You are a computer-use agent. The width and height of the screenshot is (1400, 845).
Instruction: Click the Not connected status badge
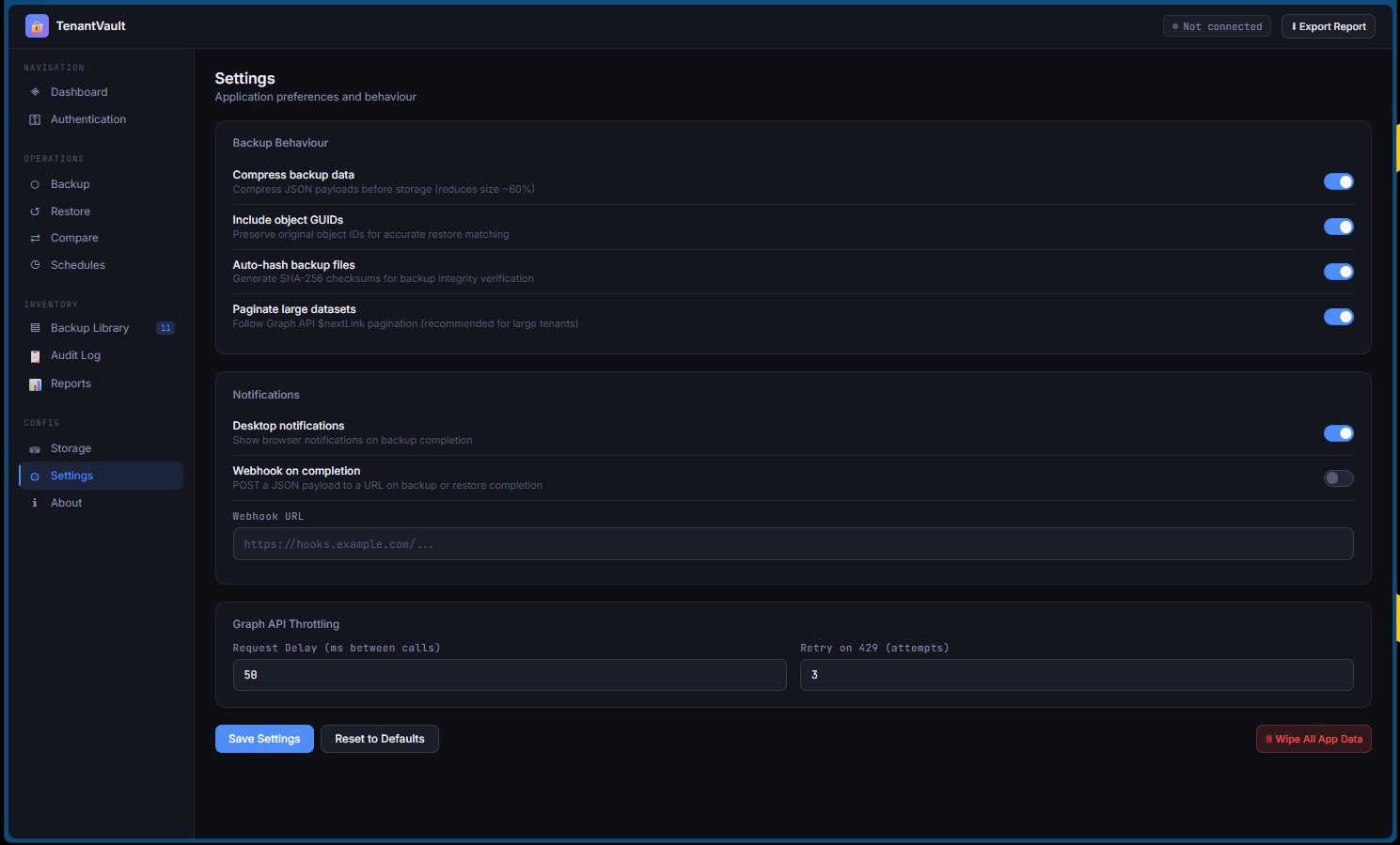(x=1217, y=26)
